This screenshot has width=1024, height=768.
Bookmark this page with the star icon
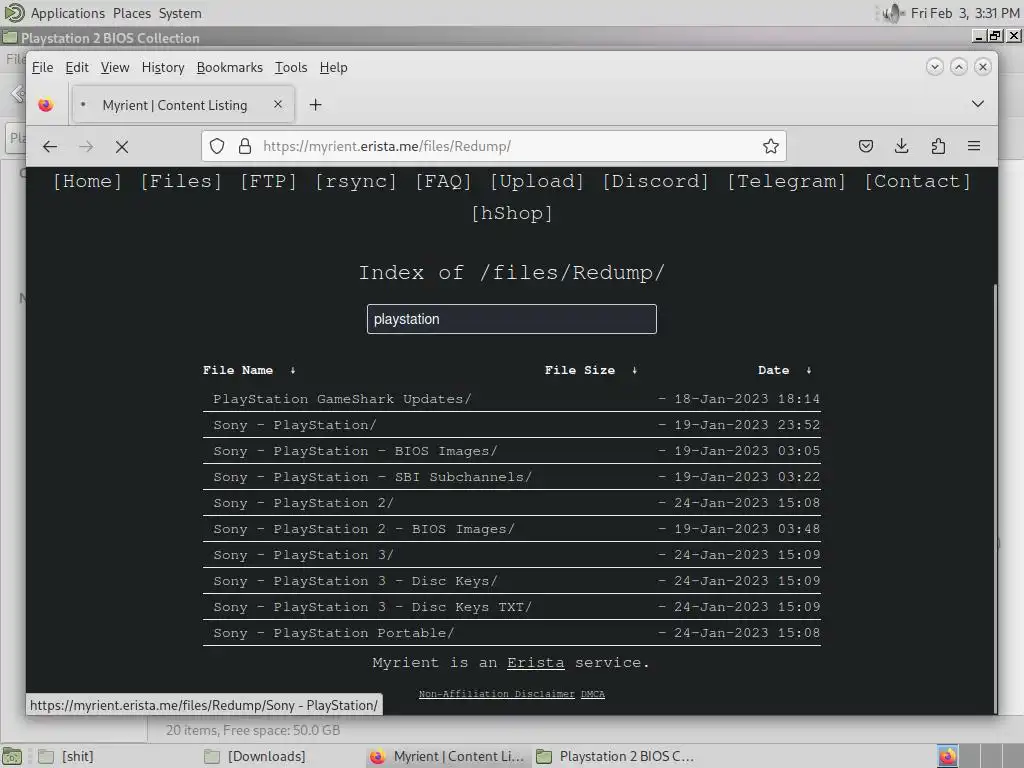(x=771, y=146)
